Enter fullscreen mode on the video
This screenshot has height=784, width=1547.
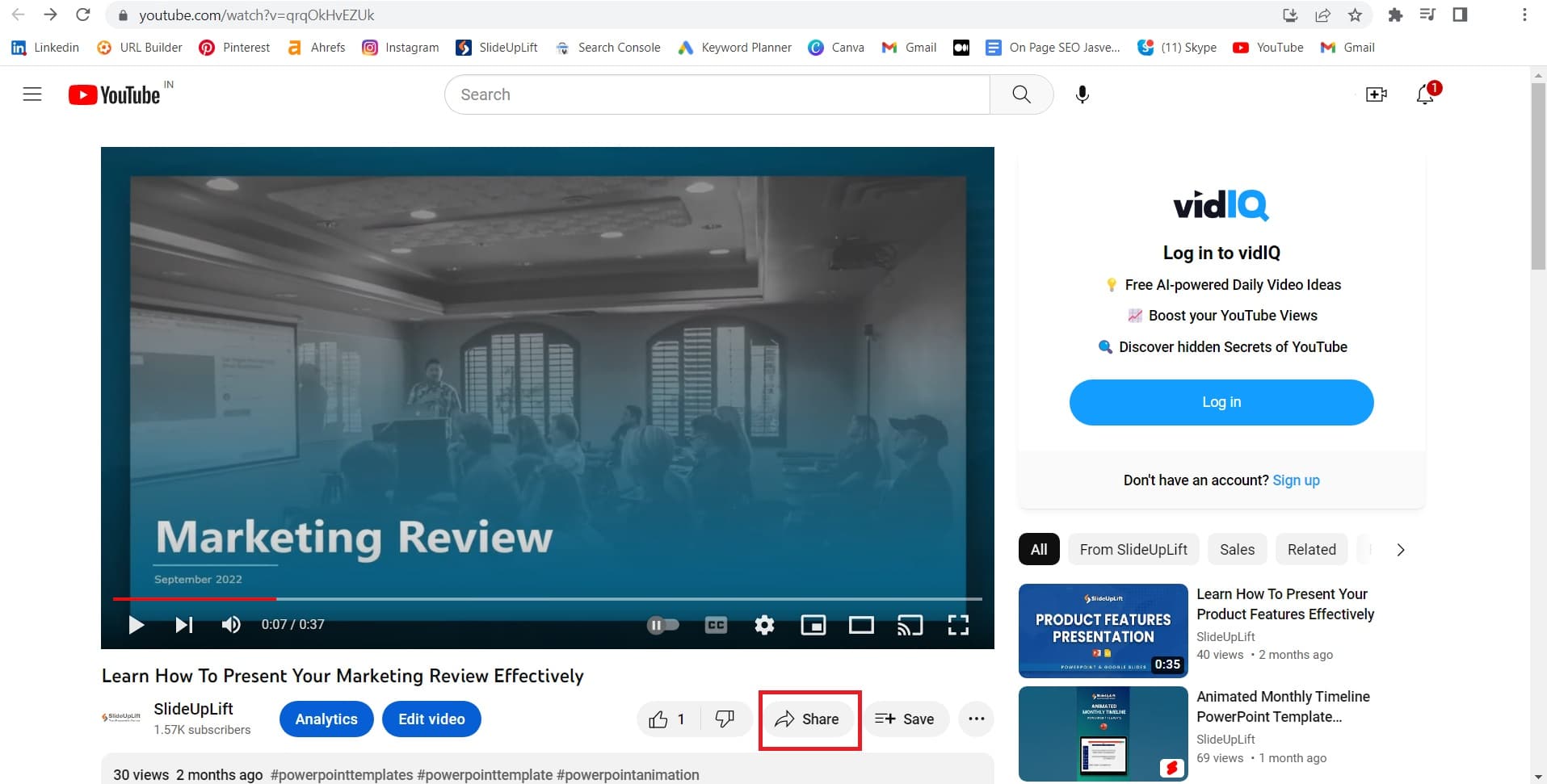point(960,624)
